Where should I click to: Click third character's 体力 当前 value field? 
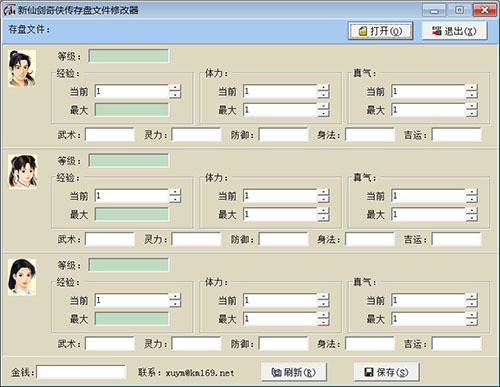(280, 300)
